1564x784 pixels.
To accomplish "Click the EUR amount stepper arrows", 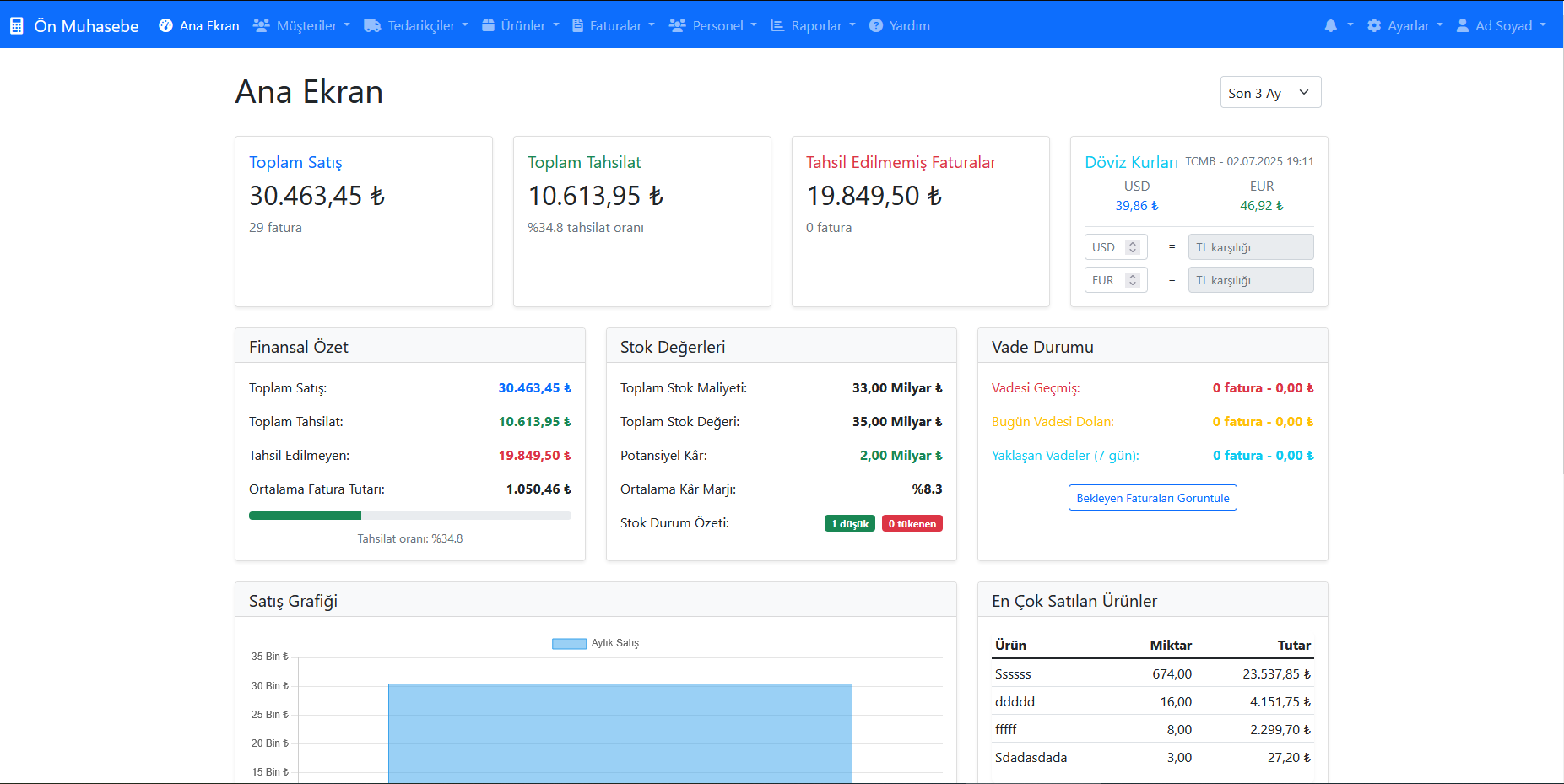I will [x=1133, y=280].
